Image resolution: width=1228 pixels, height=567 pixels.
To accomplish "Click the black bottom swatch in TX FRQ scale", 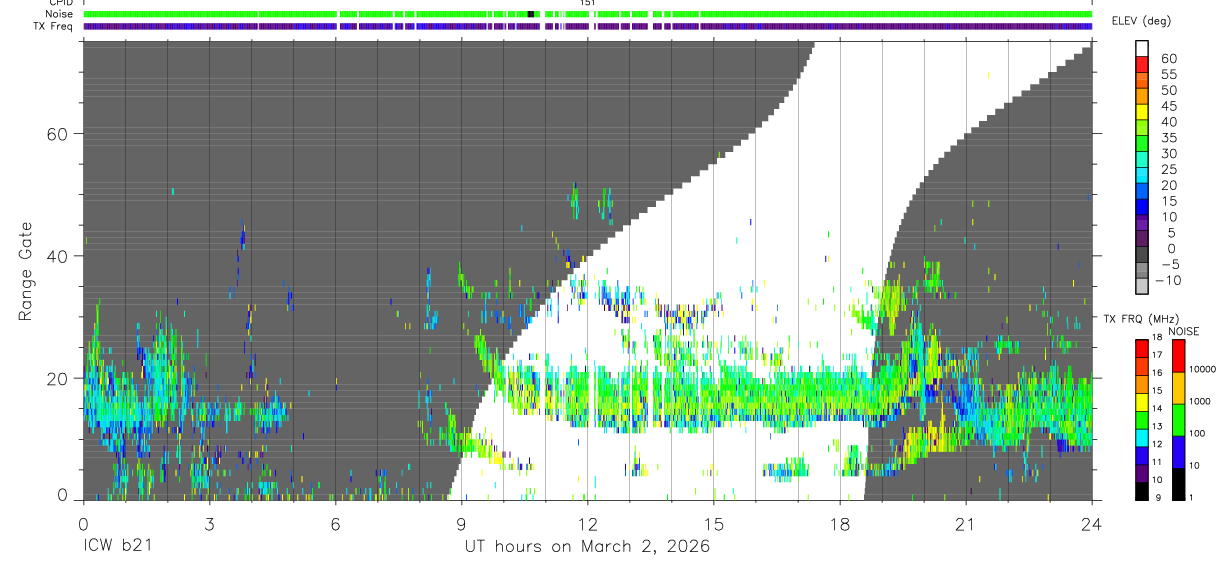I will (x=1142, y=492).
